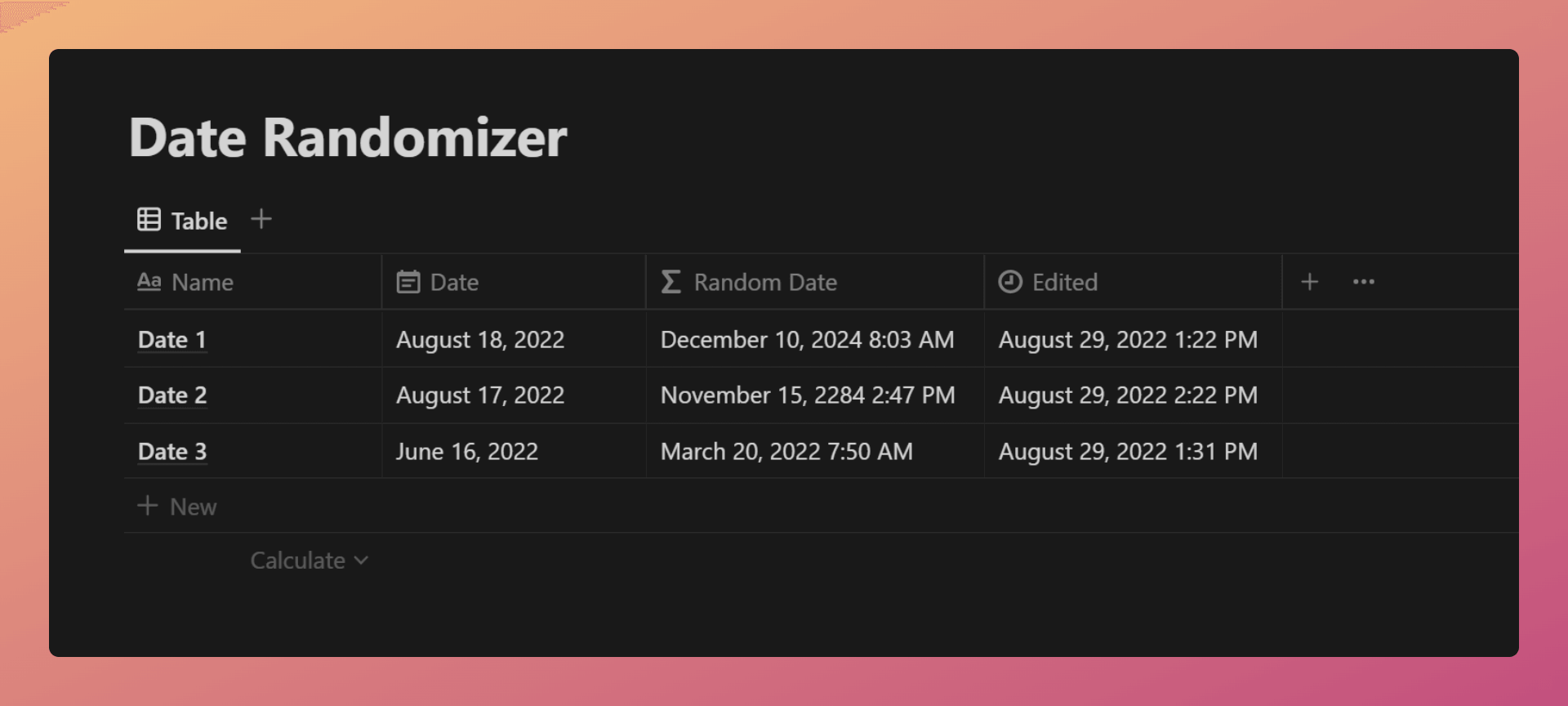Open the Edited column header menu
1568x706 pixels.
point(1134,282)
